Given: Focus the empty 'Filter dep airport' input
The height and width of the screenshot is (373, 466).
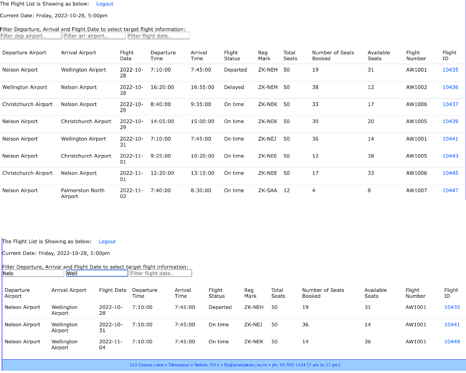Looking at the screenshot, I should coord(31,36).
